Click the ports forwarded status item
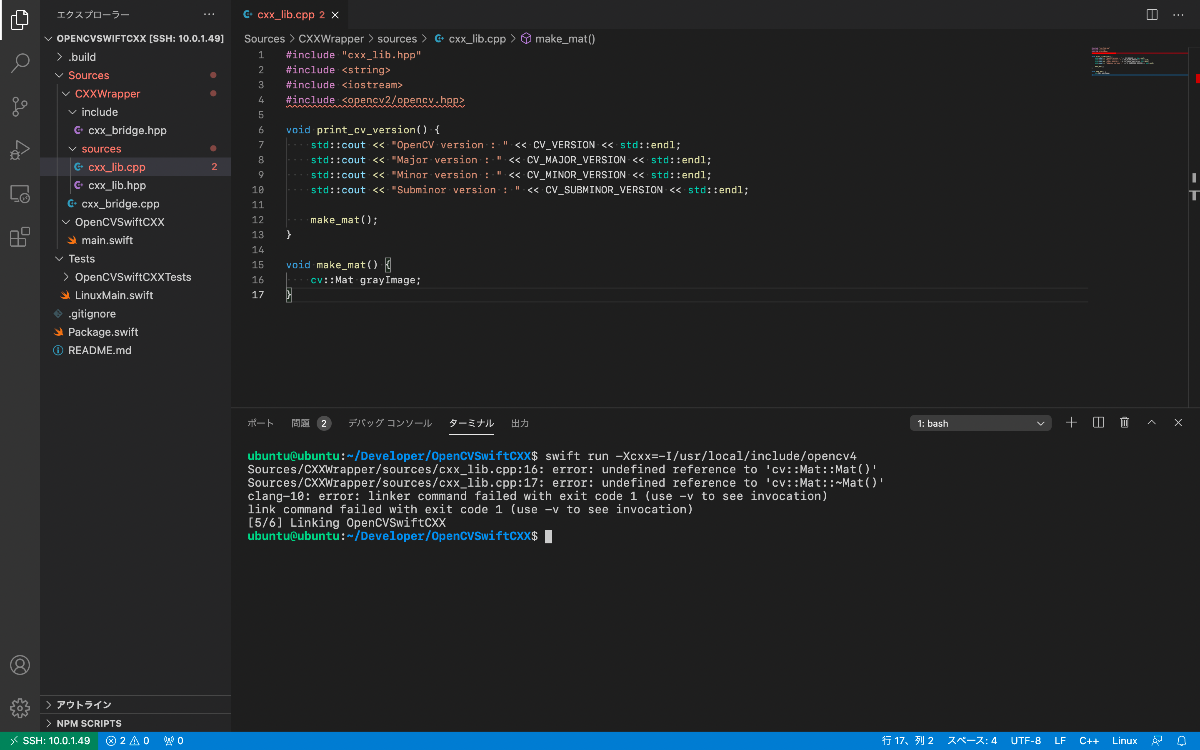 174,741
